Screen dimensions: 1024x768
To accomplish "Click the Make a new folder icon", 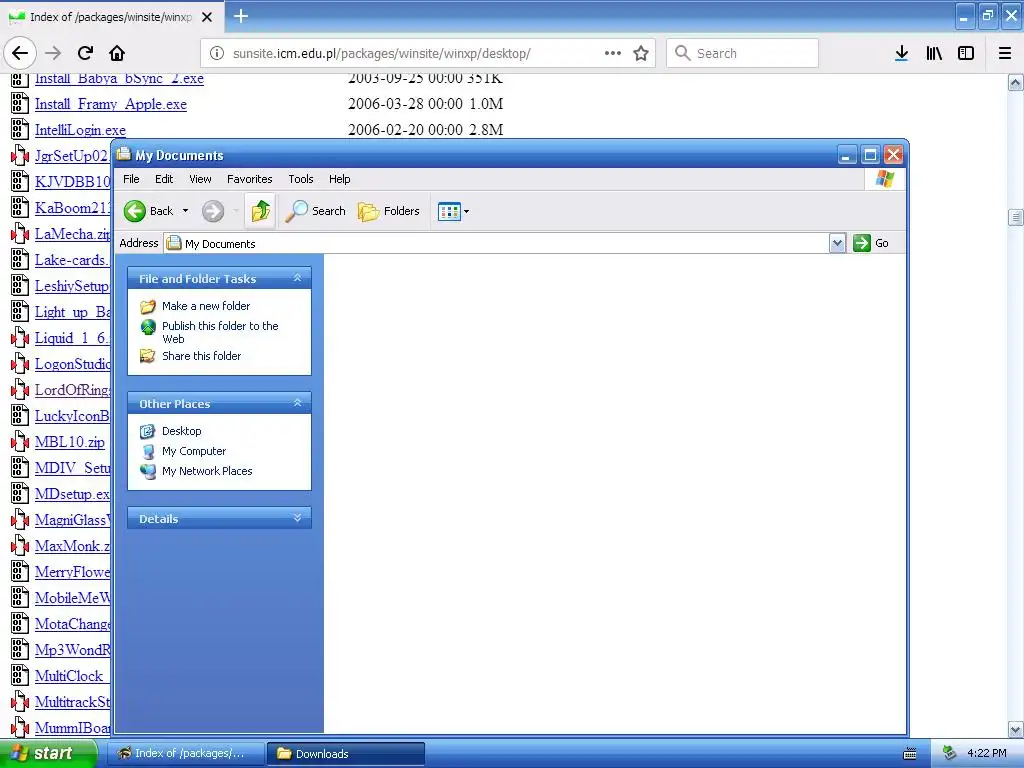I will tap(148, 306).
